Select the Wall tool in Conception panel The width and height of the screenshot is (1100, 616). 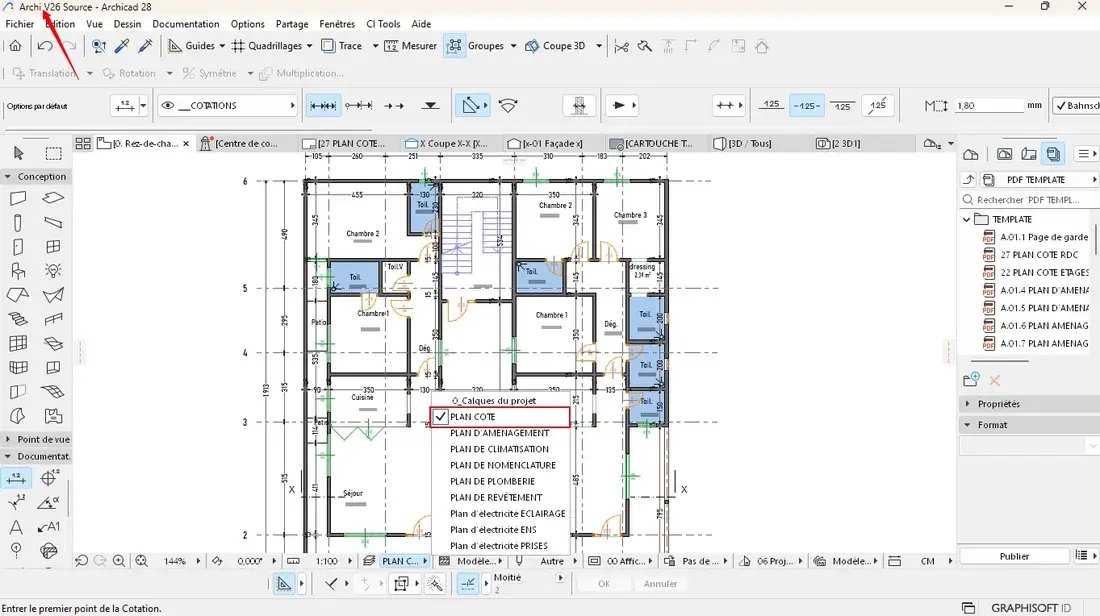[18, 199]
